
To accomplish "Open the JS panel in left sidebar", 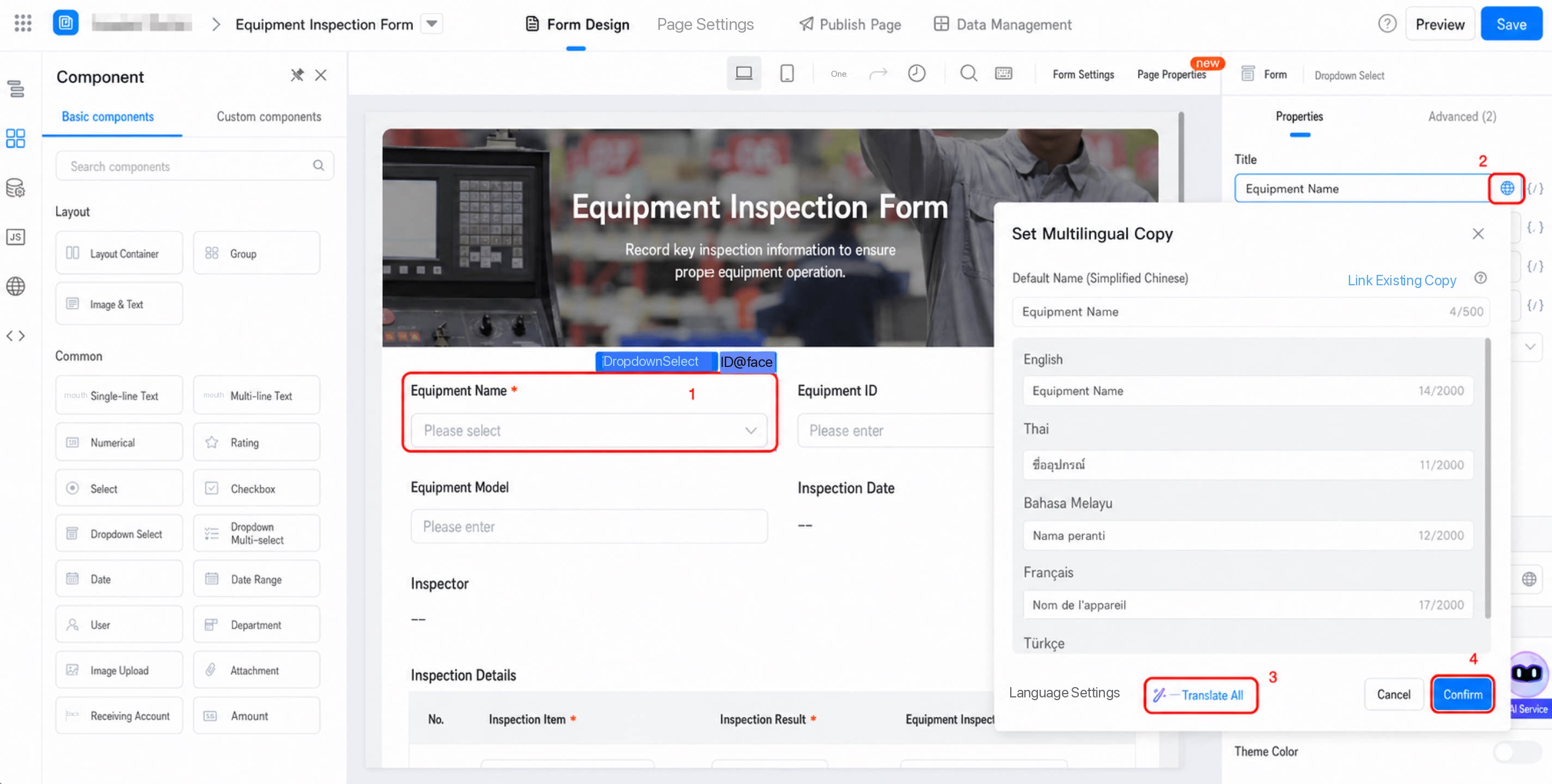I will 16,237.
